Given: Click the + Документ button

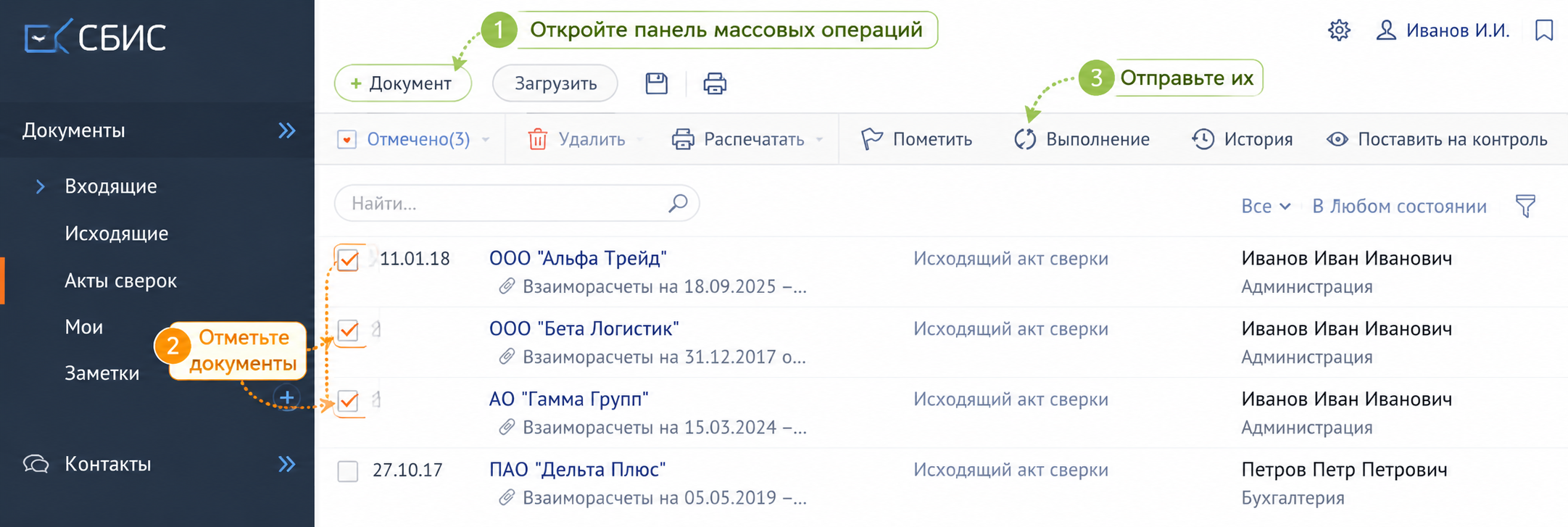Looking at the screenshot, I should tap(402, 83).
